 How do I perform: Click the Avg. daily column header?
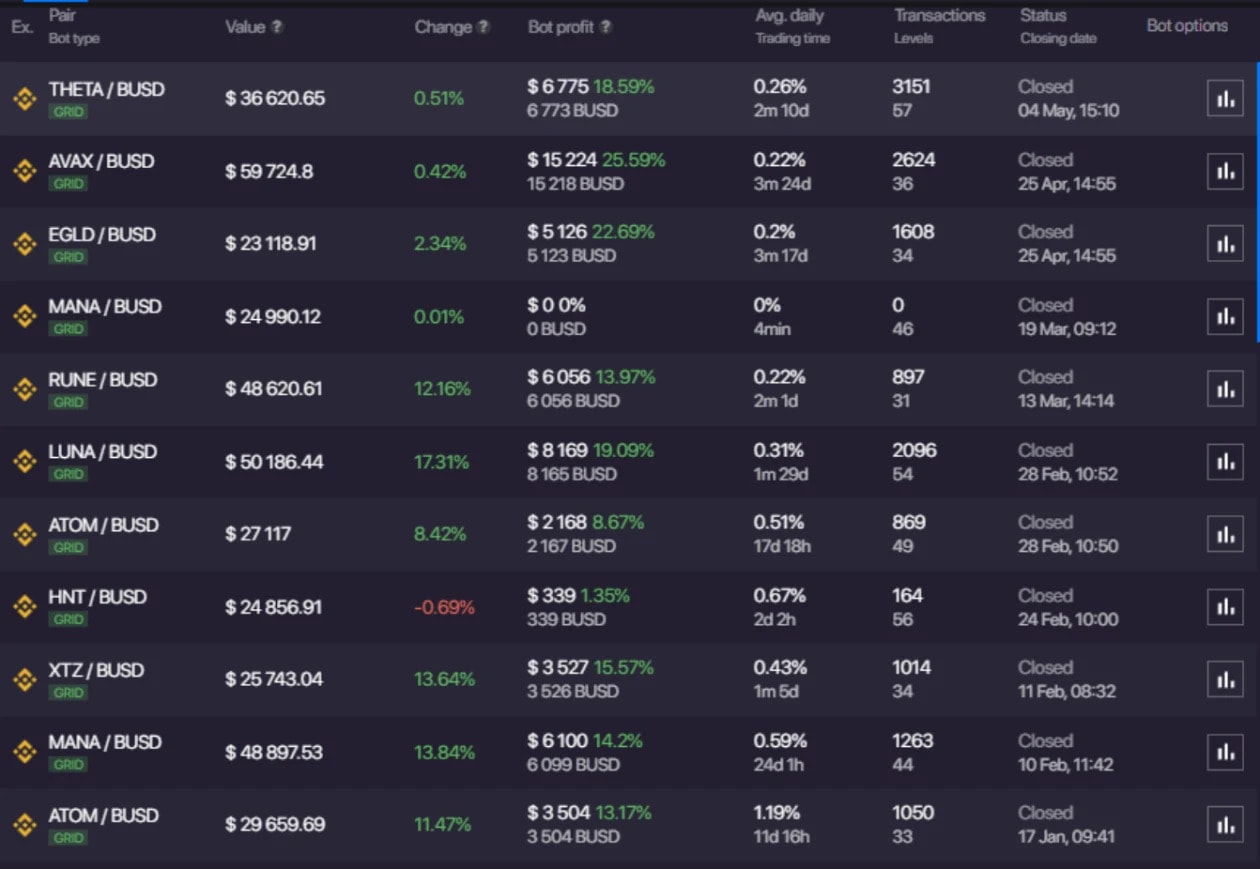click(789, 16)
